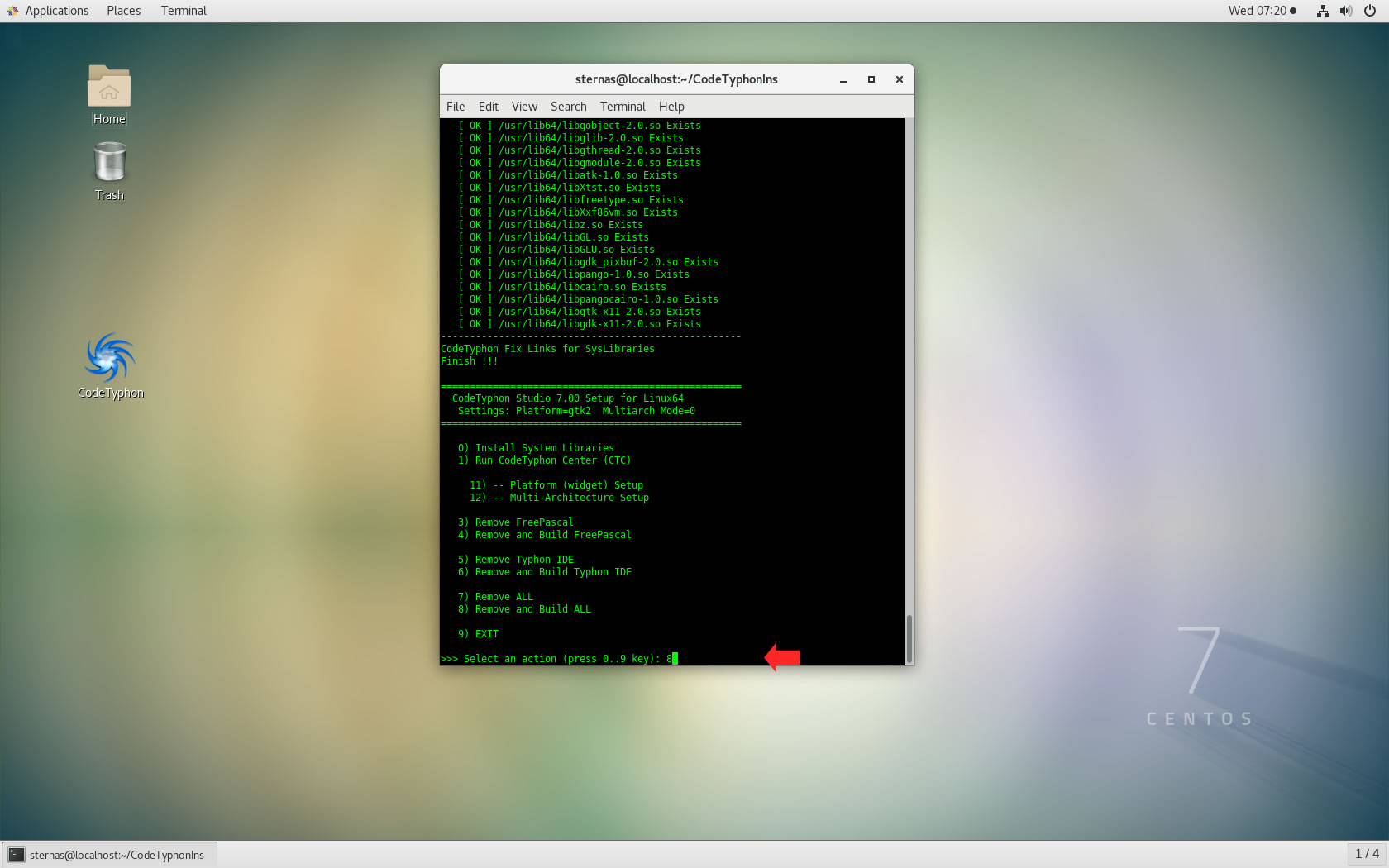Screen dimensions: 1389x868
Task: Click 'CodeTyphon Studio 7.00 Setup for Linux64' text
Action: pos(568,398)
